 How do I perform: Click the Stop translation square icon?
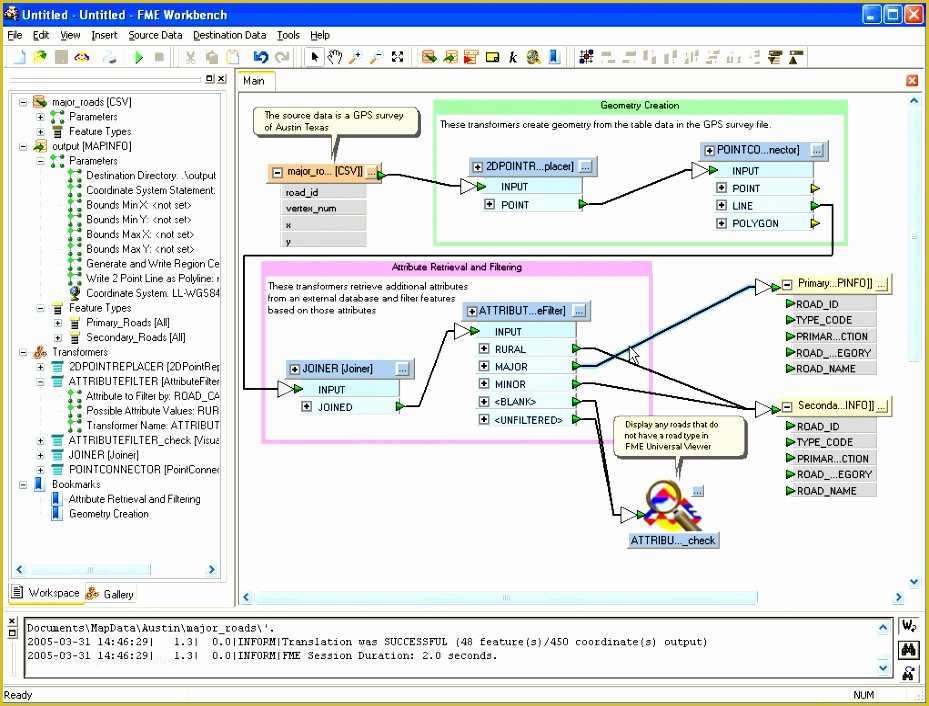tap(159, 57)
